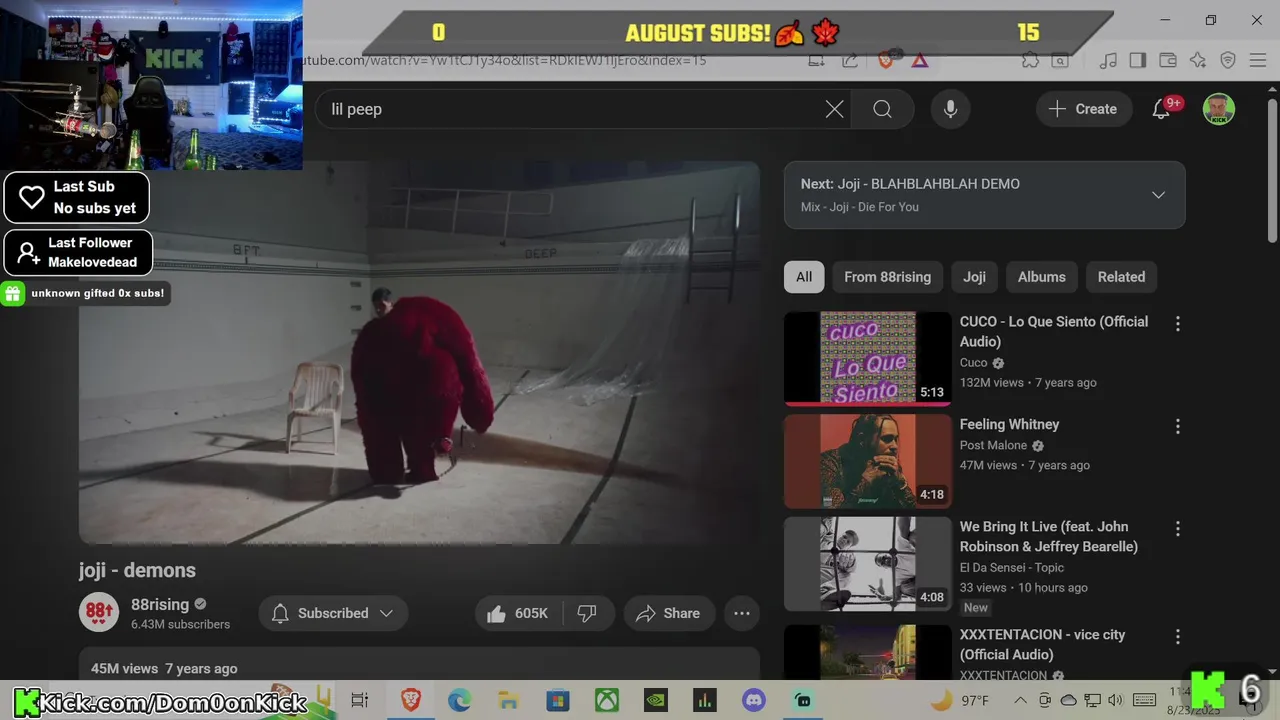Open Feeling Whitney video title
Screen dimensions: 1280x720
pyautogui.click(x=1009, y=424)
